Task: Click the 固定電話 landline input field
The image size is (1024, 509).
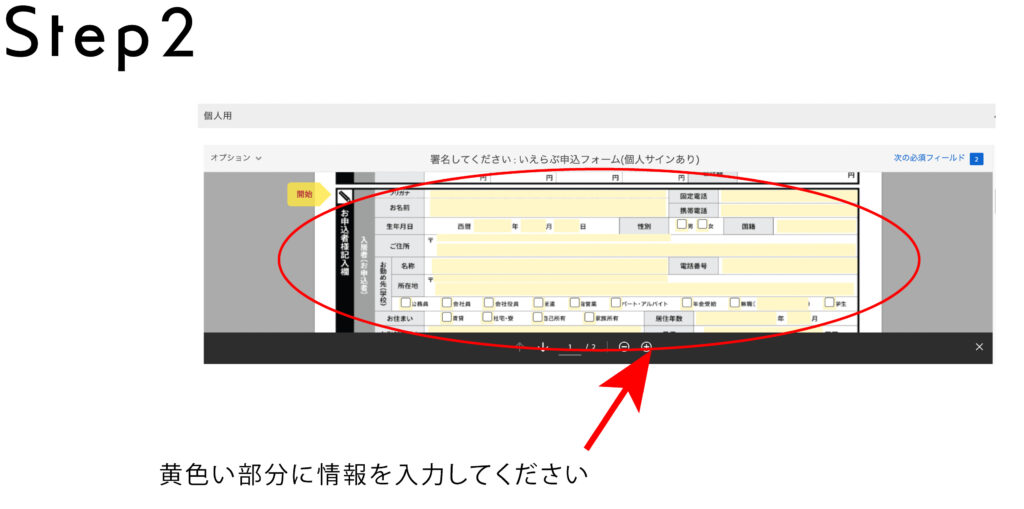Action: tap(787, 196)
